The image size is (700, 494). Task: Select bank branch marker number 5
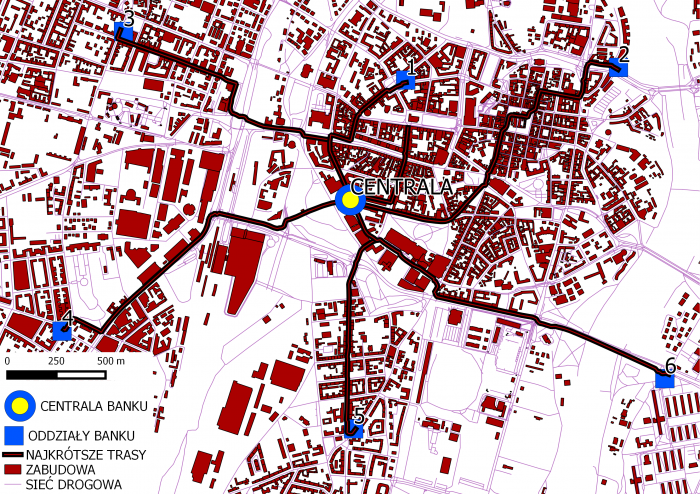354,429
